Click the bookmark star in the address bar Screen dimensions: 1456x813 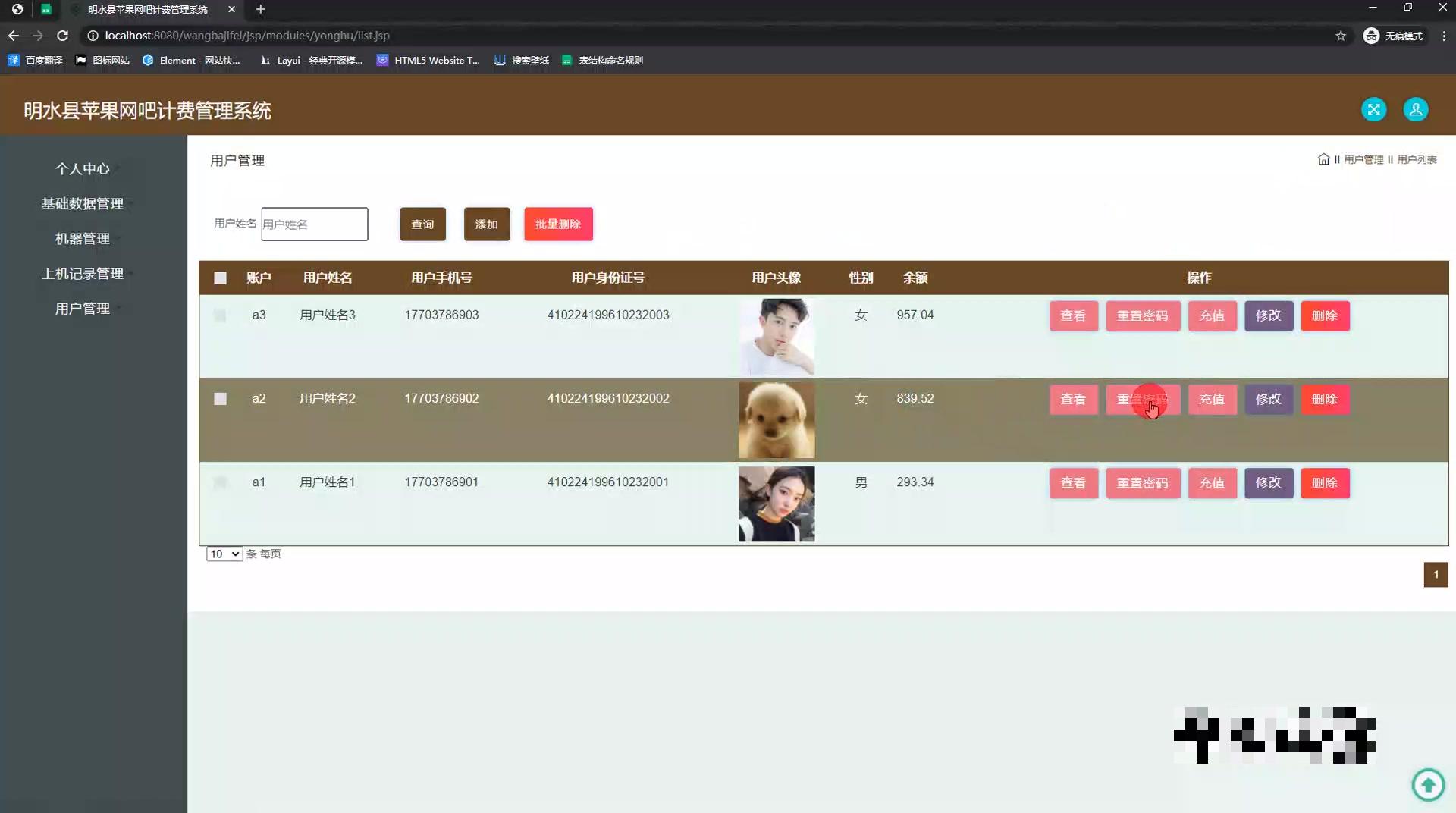click(1341, 36)
